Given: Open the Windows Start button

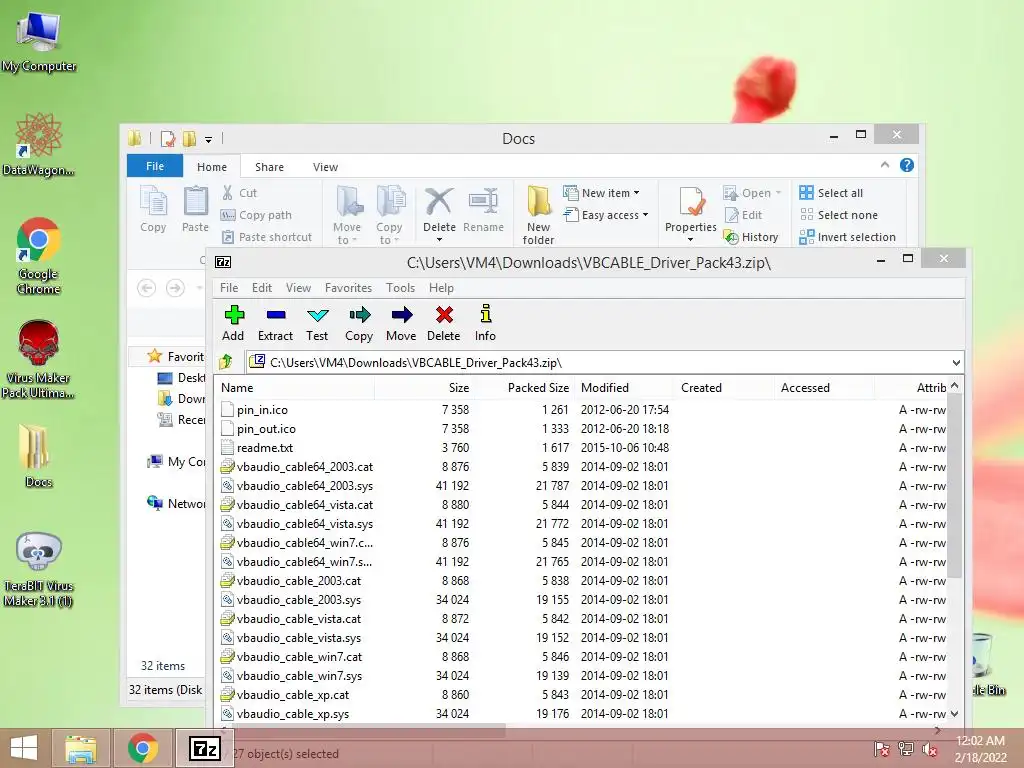Looking at the screenshot, I should pyautogui.click(x=24, y=748).
